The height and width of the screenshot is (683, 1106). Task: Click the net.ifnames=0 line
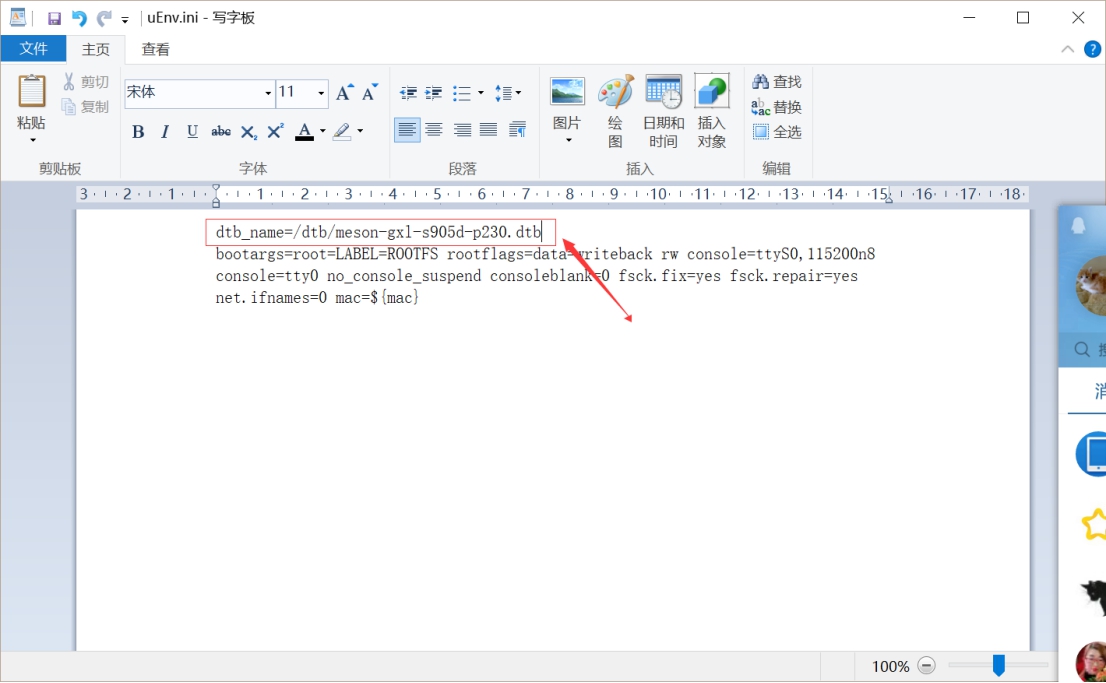[317, 298]
